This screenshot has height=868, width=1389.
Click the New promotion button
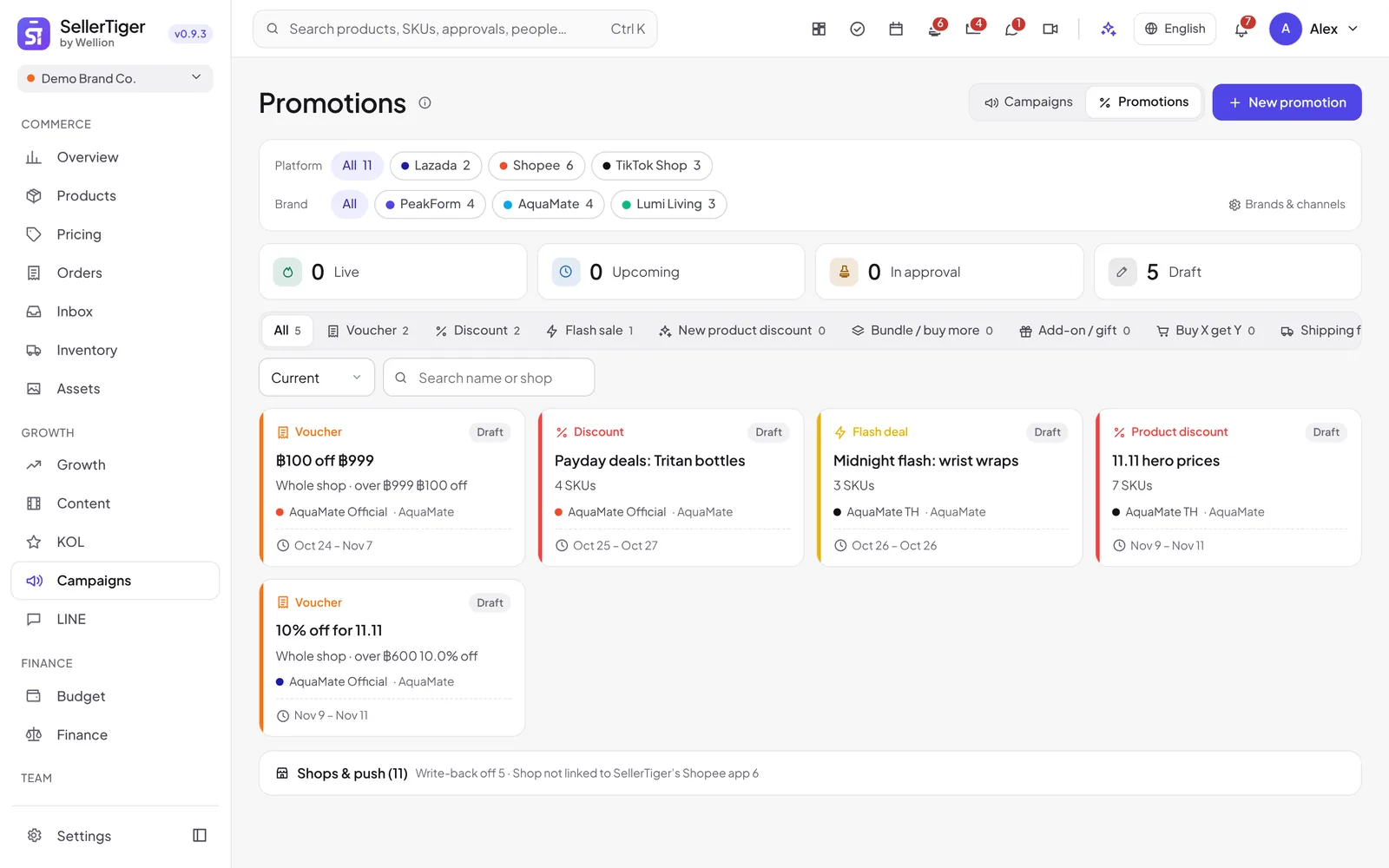tap(1287, 102)
